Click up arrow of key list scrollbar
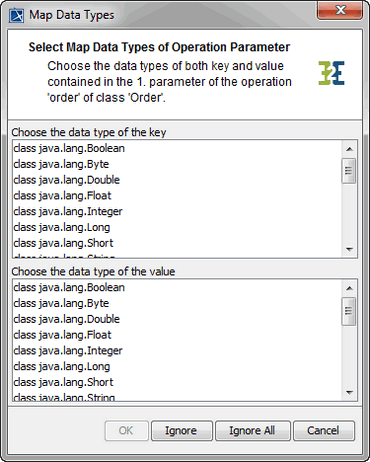370x462 pixels. 349,149
